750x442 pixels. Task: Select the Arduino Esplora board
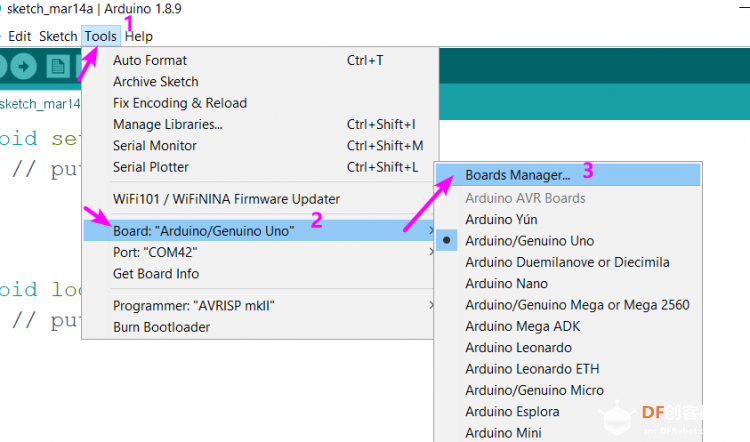[x=568, y=412]
